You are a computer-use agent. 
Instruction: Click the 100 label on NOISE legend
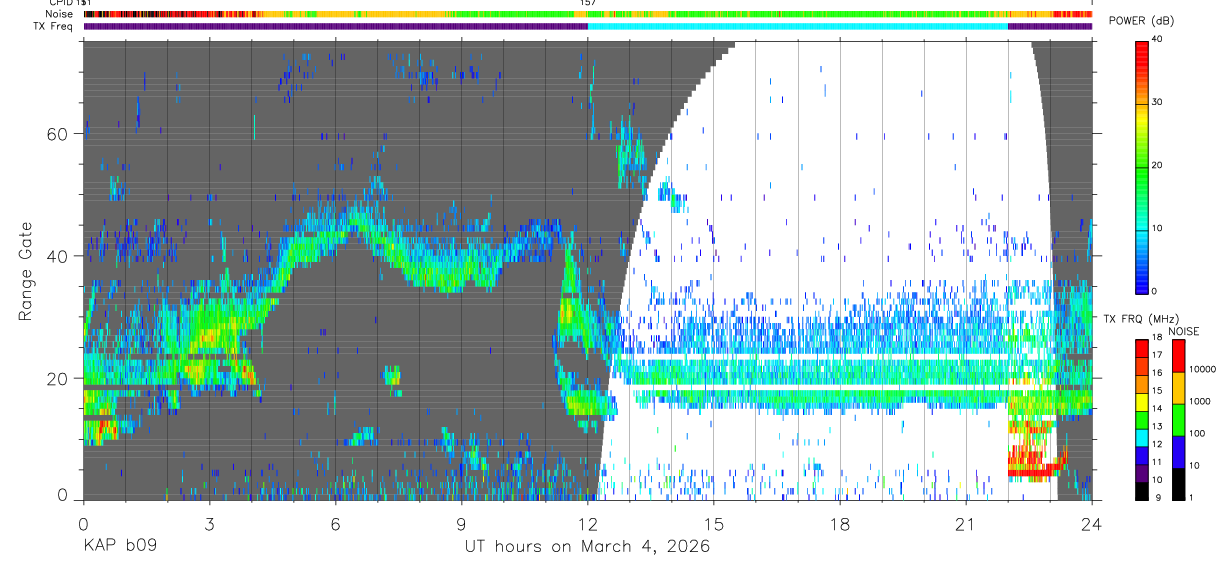pyautogui.click(x=1198, y=434)
